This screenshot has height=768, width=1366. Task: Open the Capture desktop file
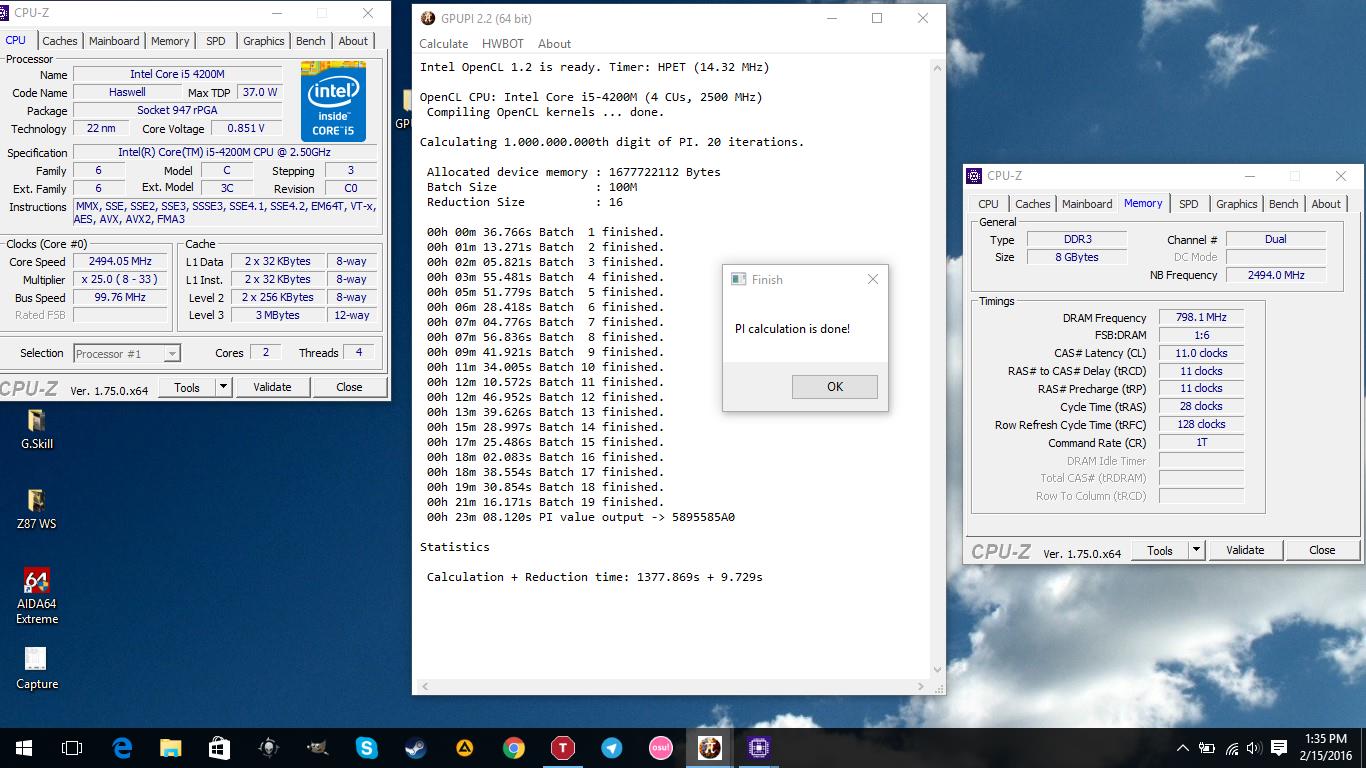click(36, 668)
